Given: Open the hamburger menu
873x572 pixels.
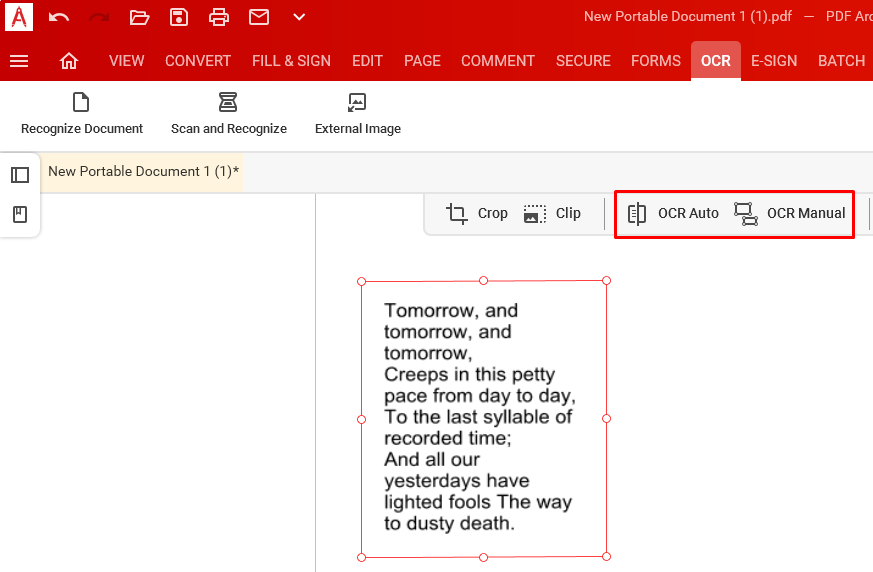Looking at the screenshot, I should 19,61.
